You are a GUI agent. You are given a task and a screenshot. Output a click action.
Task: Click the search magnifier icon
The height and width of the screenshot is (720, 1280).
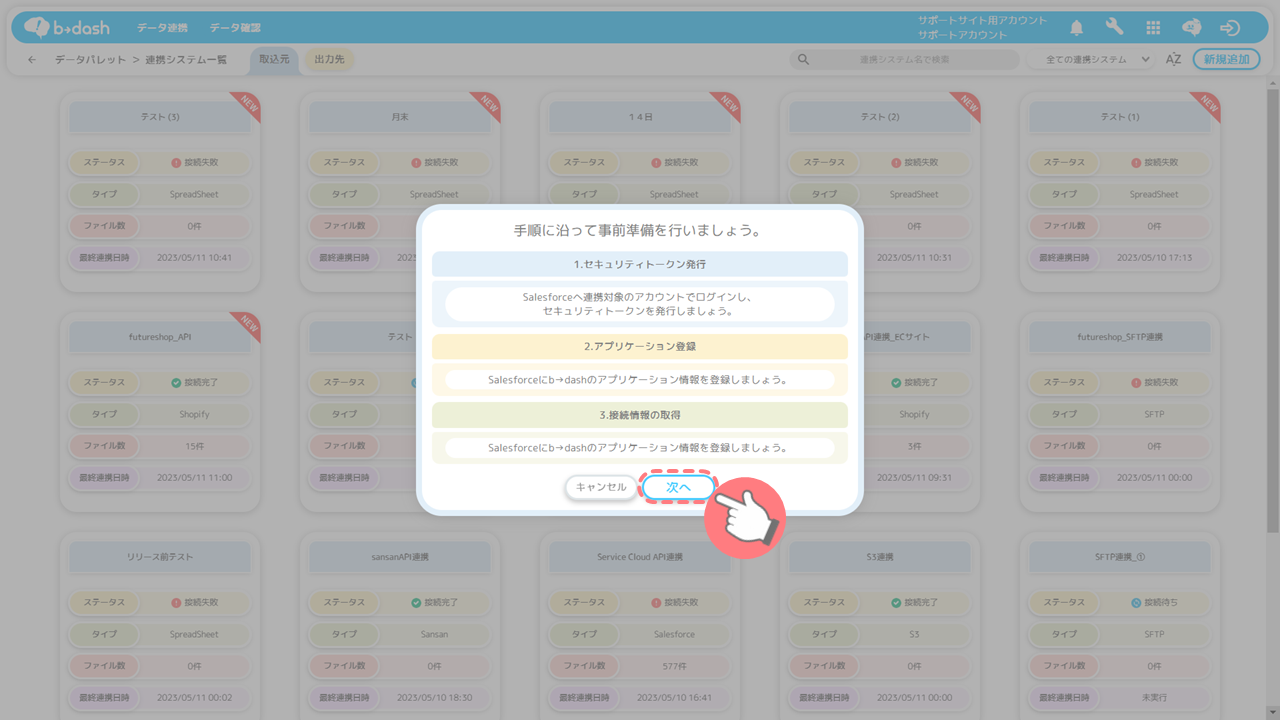(803, 60)
